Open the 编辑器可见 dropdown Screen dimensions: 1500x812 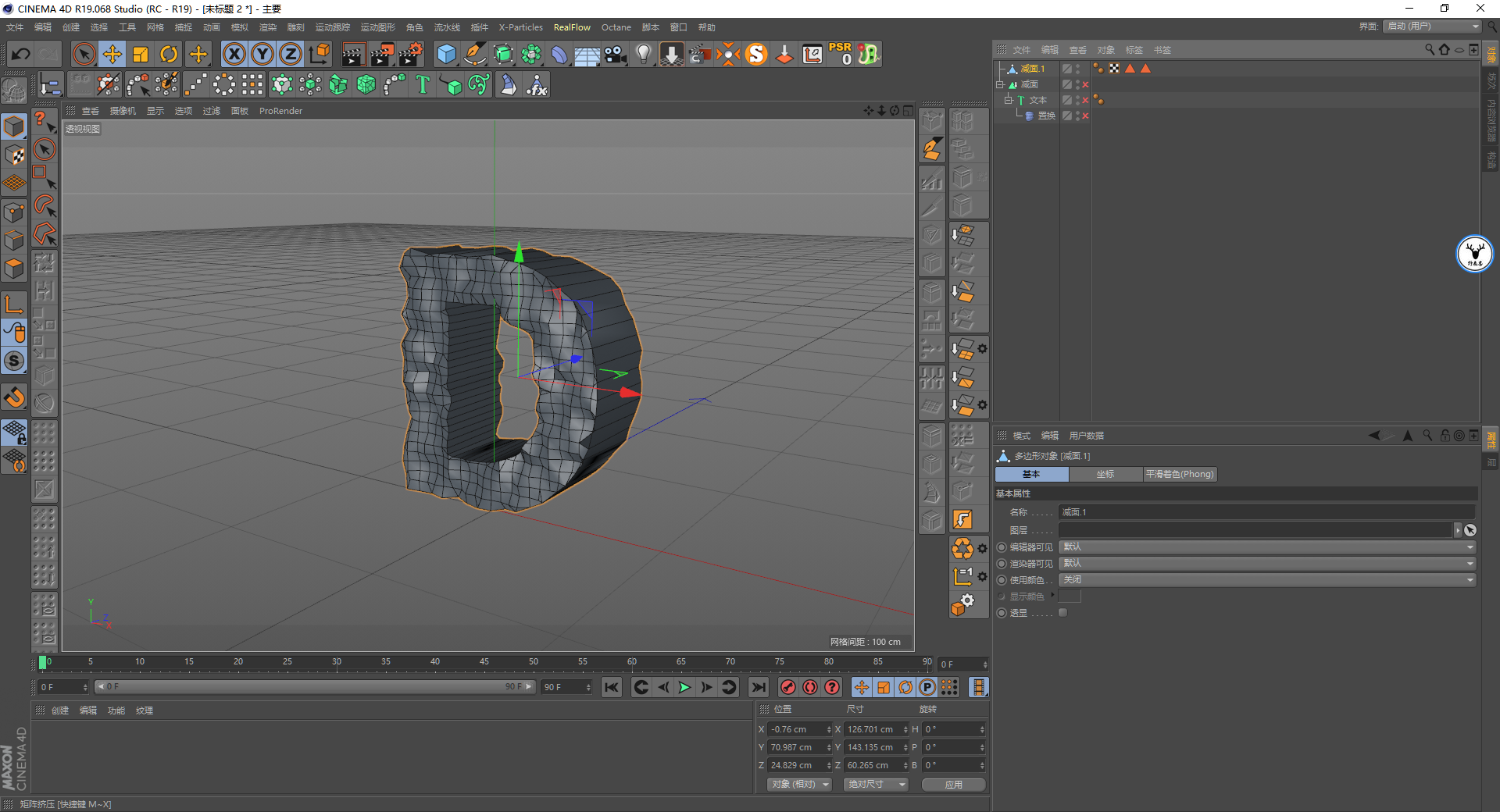1266,547
